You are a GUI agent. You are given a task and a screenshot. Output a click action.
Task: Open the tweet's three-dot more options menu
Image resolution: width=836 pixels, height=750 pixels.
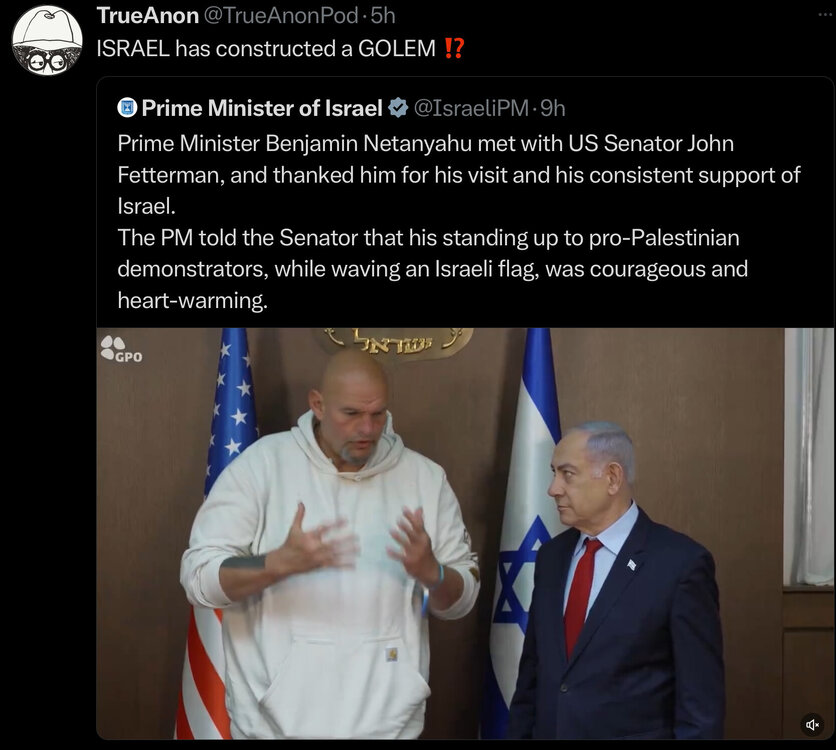(825, 15)
